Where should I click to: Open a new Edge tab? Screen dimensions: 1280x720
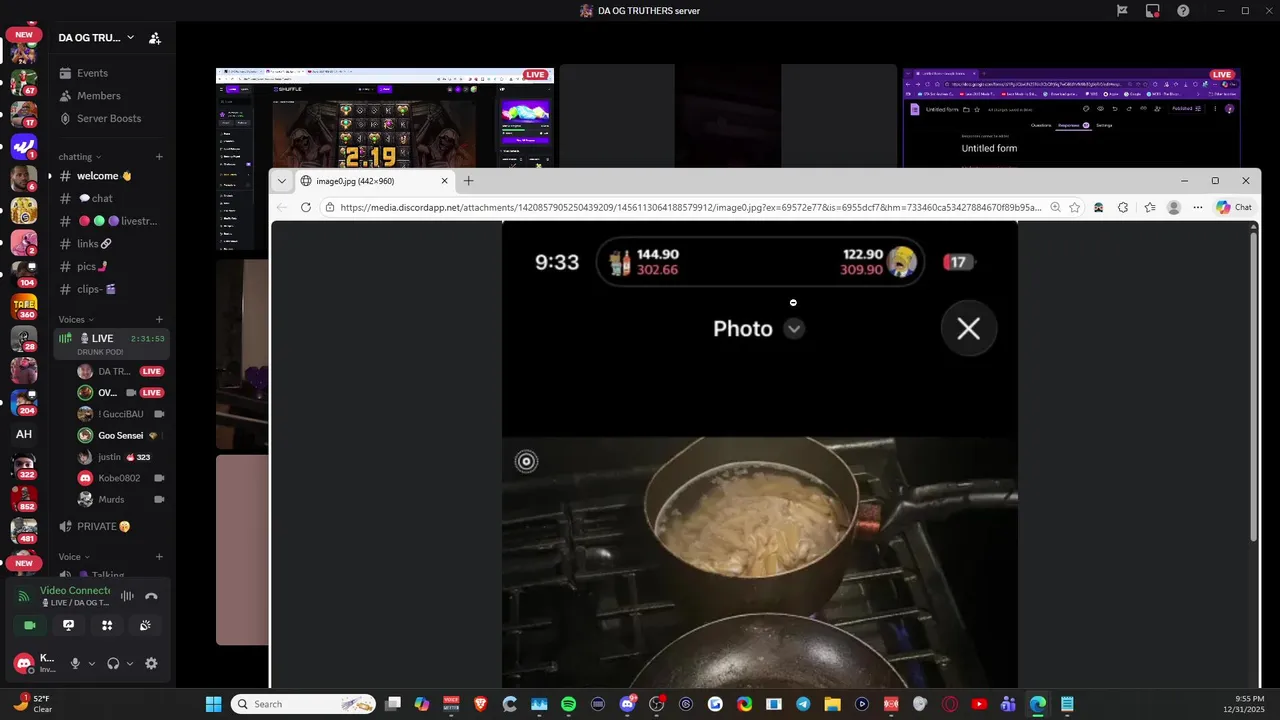pos(468,181)
